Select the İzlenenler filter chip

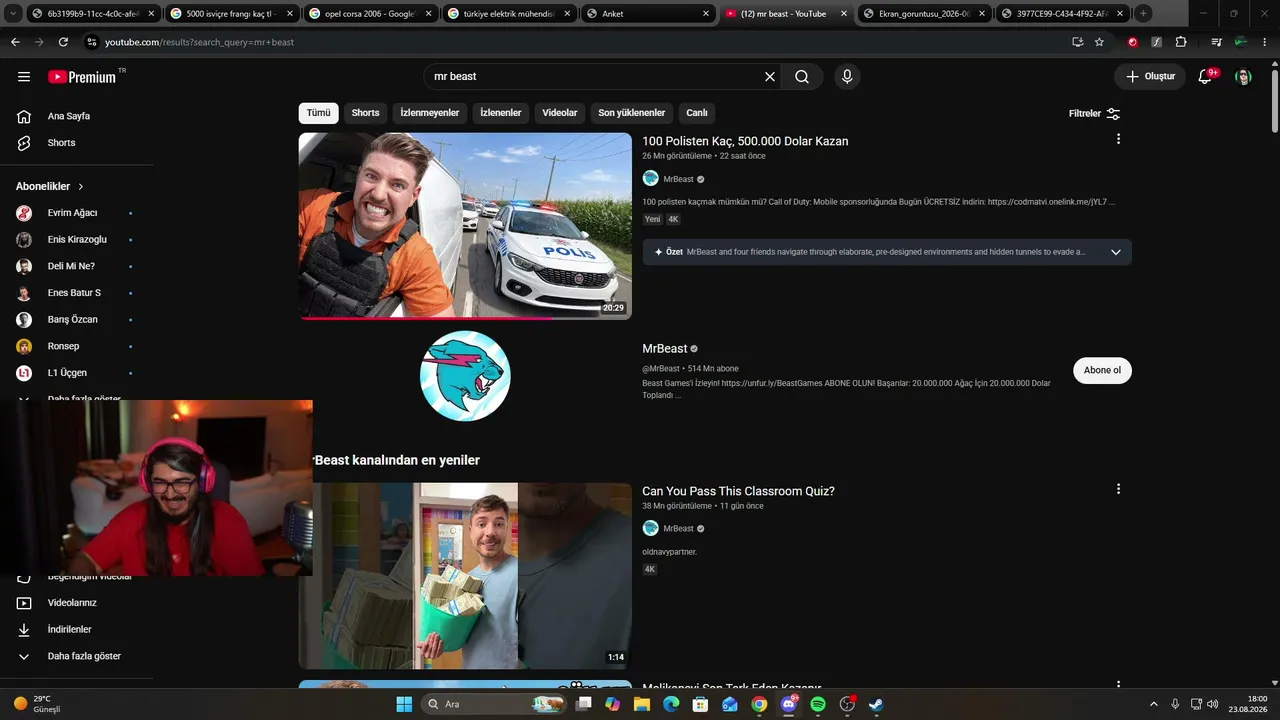click(x=501, y=113)
